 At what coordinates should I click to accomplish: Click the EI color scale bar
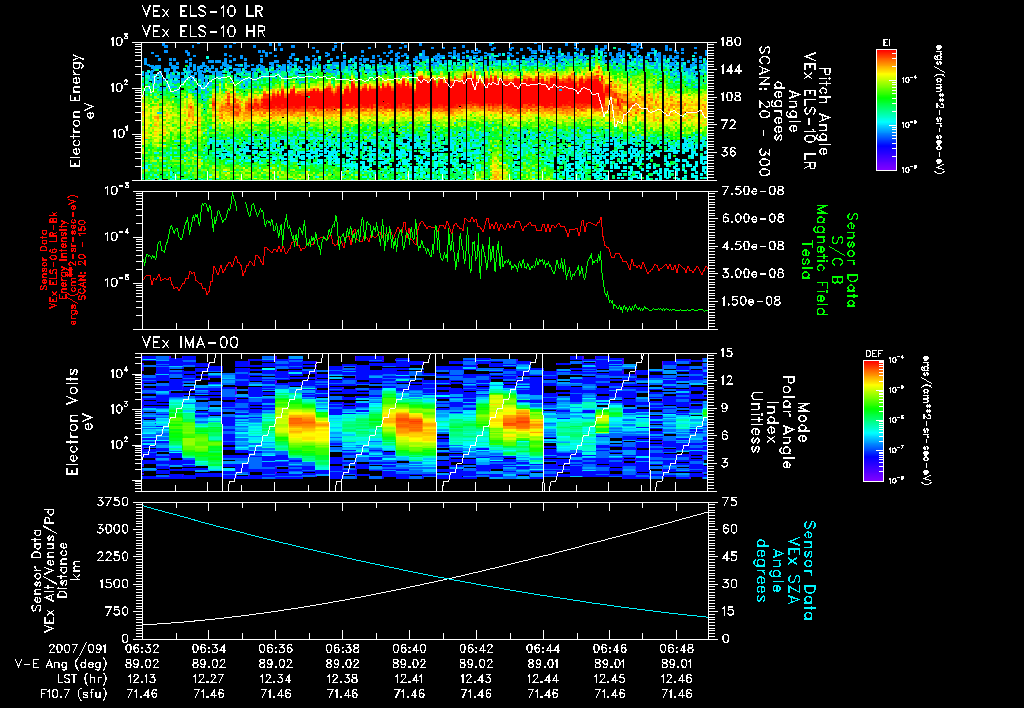(x=886, y=108)
